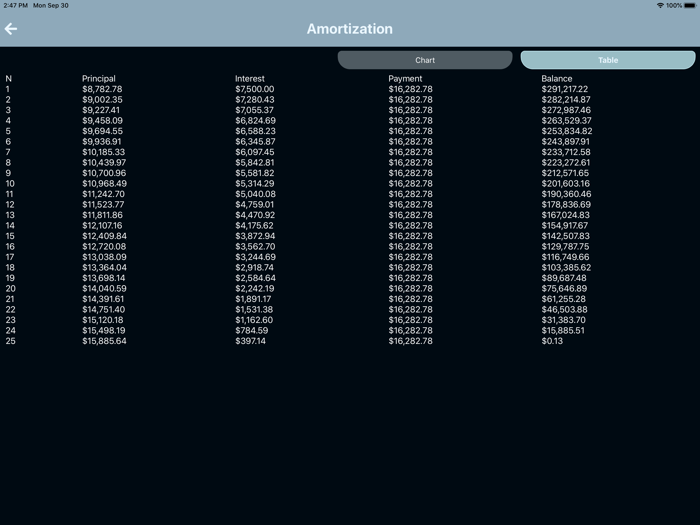Click the Principal column header
This screenshot has width=700, height=525.
pos(99,79)
